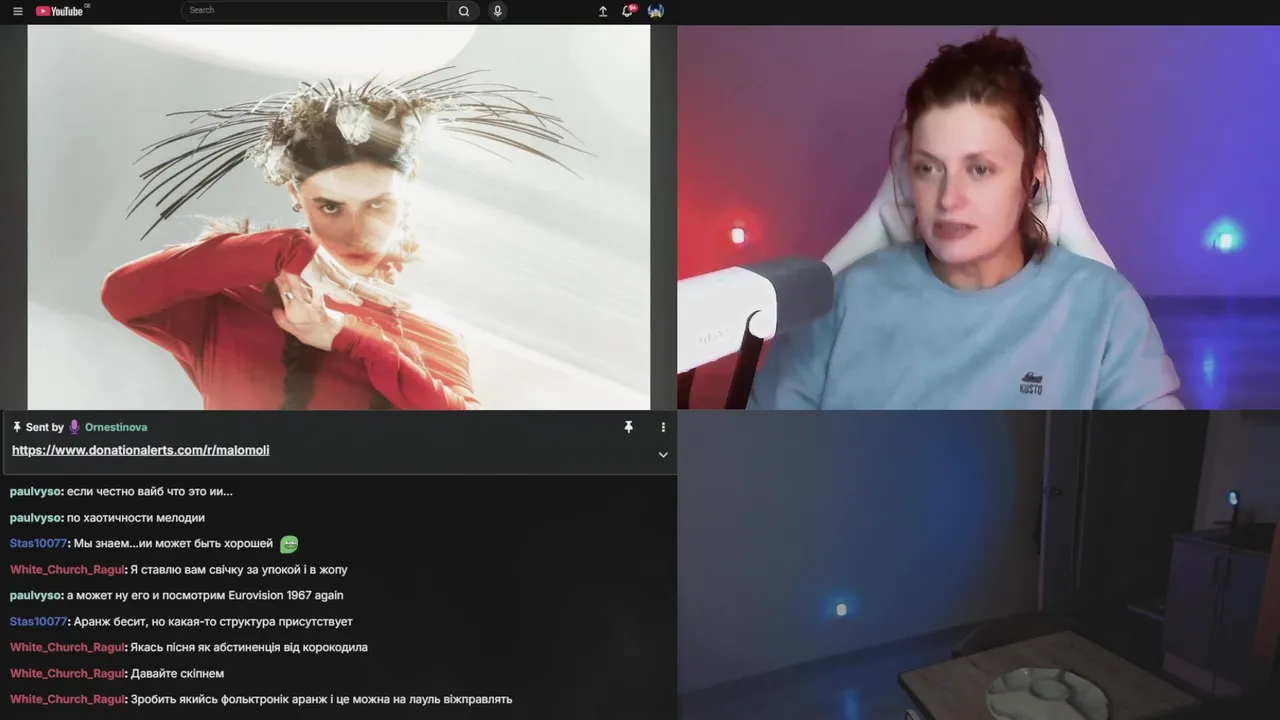1280x720 pixels.
Task: Open the donationalerts.com/r/malomoli link
Action: pos(141,450)
